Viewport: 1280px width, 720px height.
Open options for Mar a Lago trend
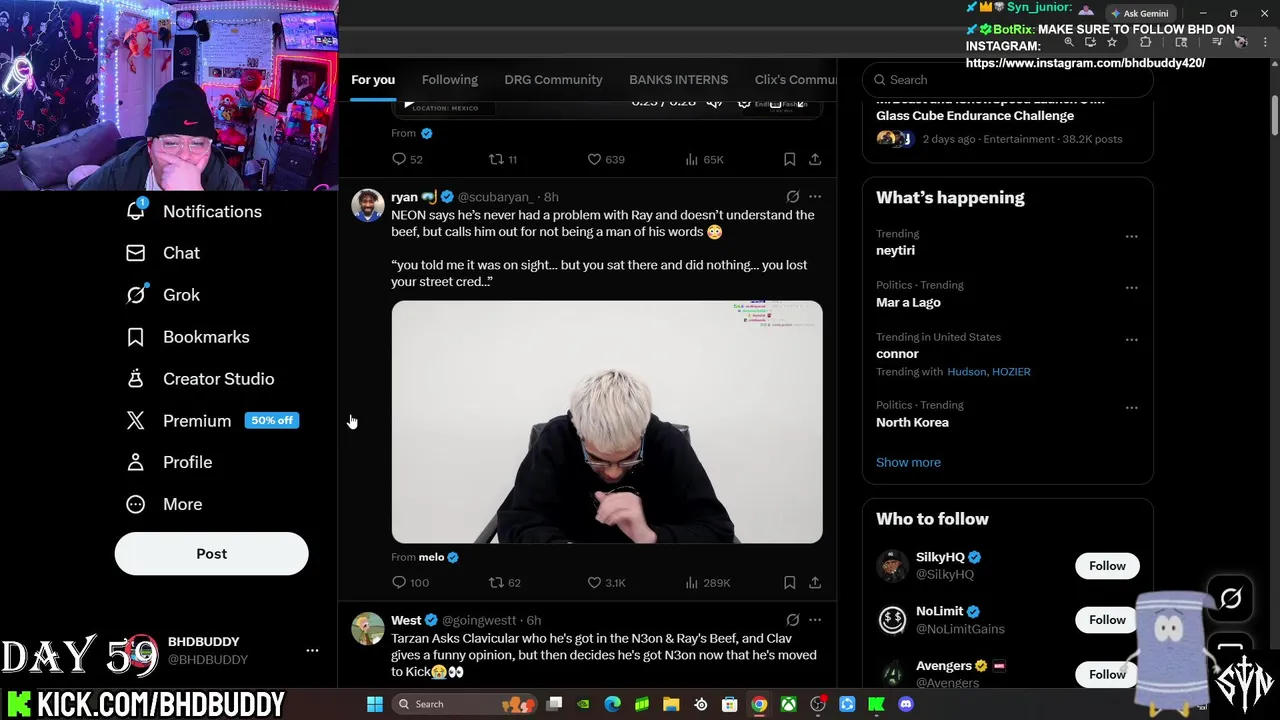pos(1131,287)
